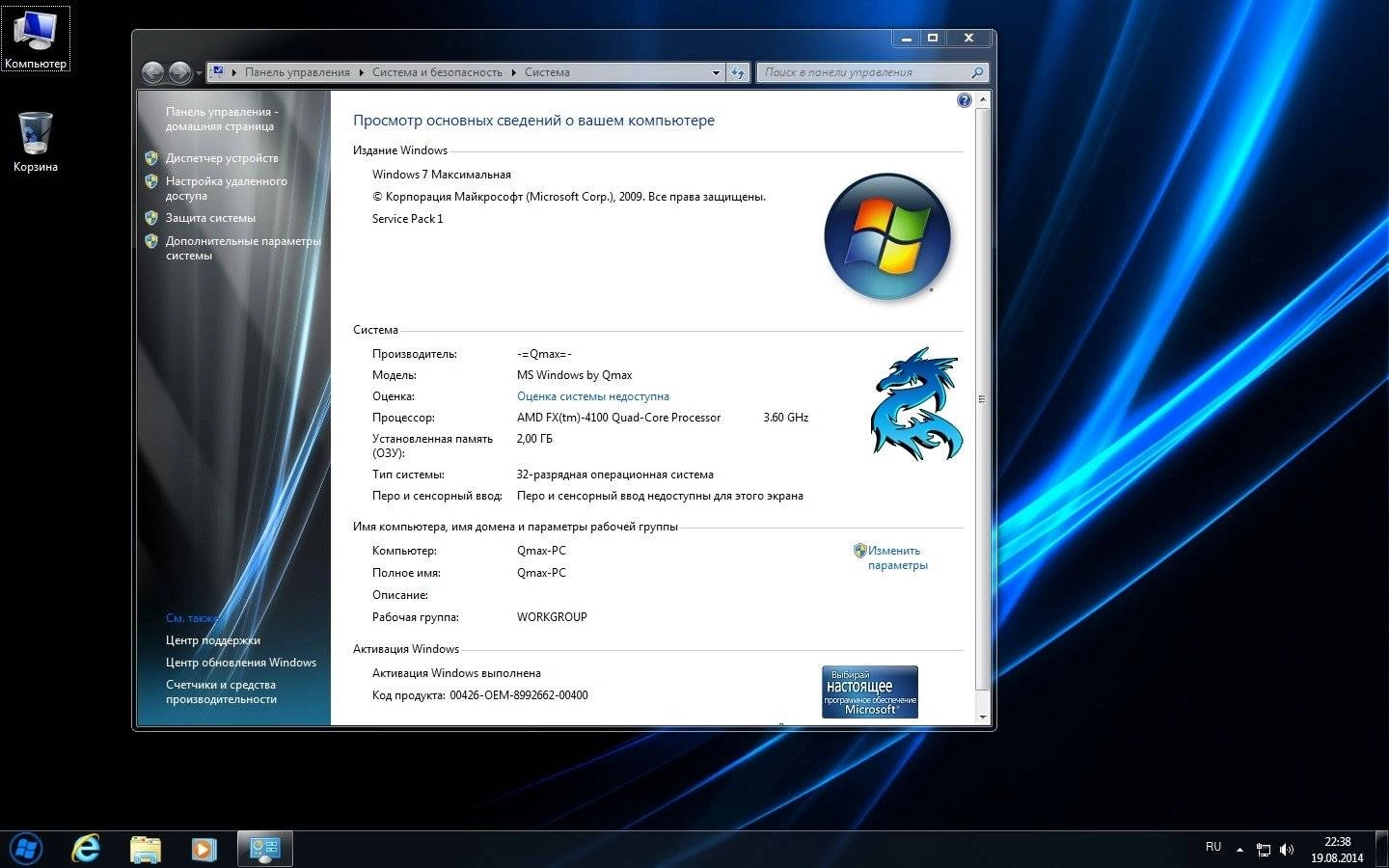Expand arrow after 'Панель управления' breadcrumb

[362, 72]
